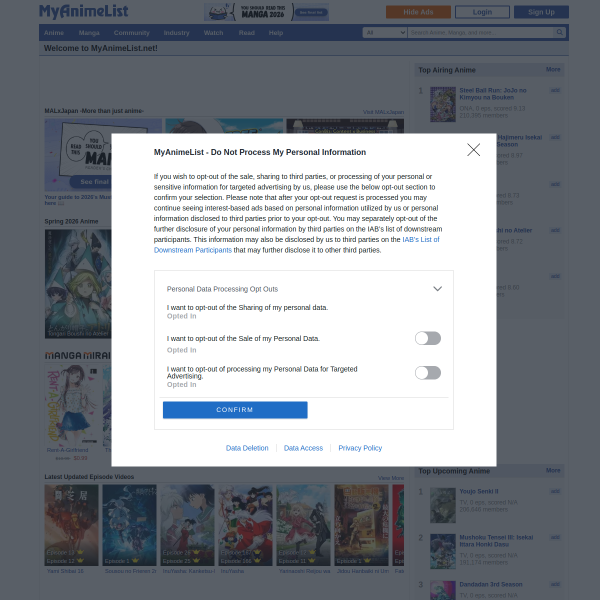Open Visit MALxJapan link
600x600 pixels.
click(383, 112)
